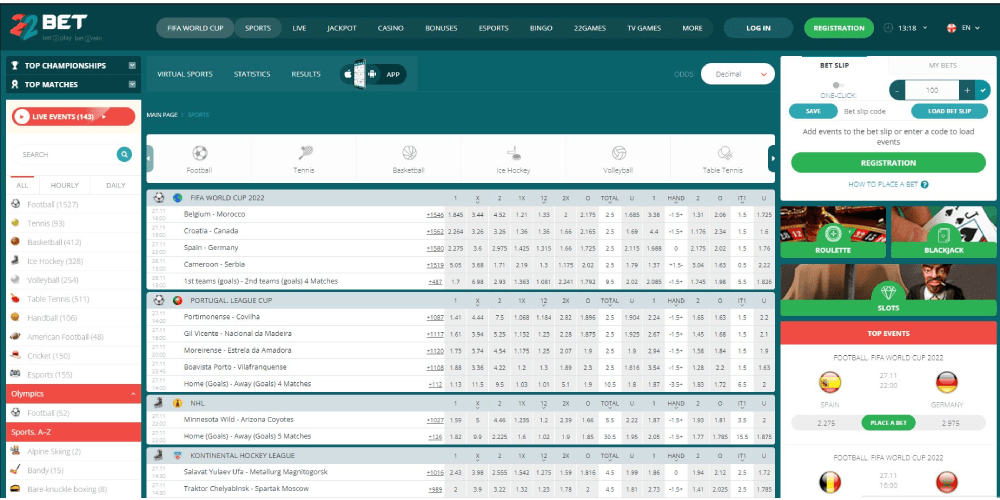Click the help question mark beside How to Place a Bet

point(925,184)
